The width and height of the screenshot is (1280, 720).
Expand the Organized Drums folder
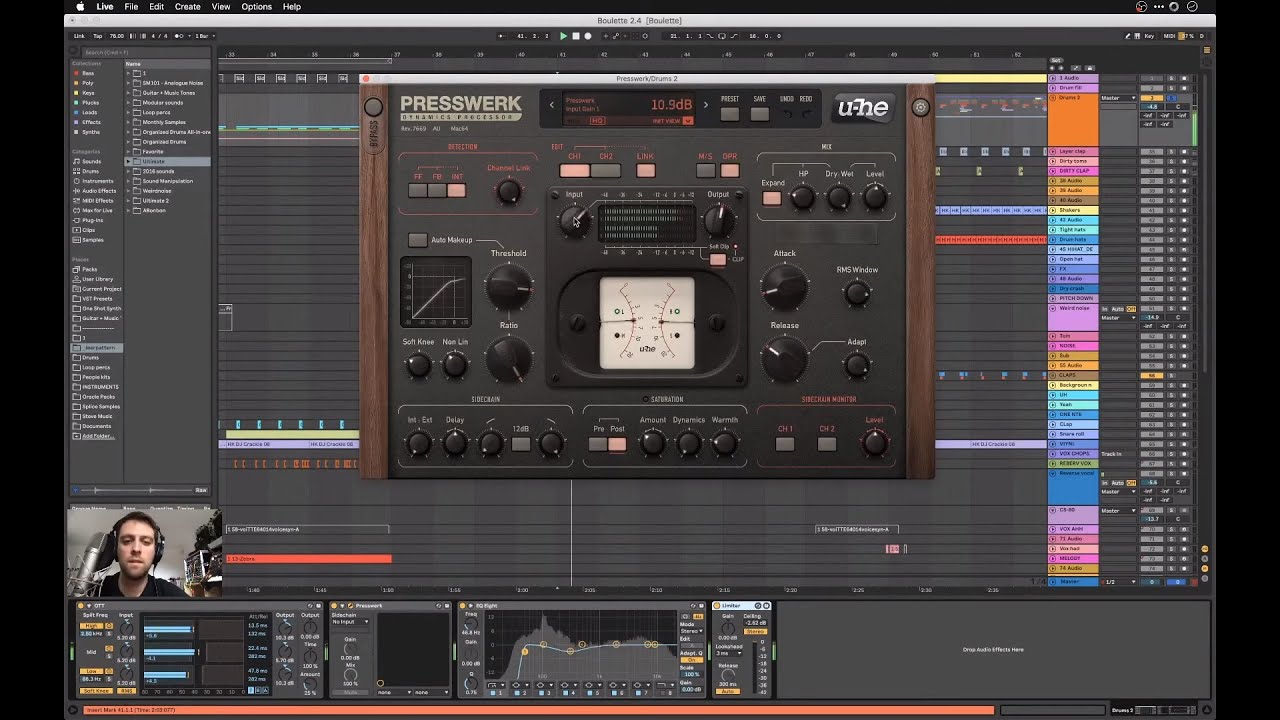point(129,142)
